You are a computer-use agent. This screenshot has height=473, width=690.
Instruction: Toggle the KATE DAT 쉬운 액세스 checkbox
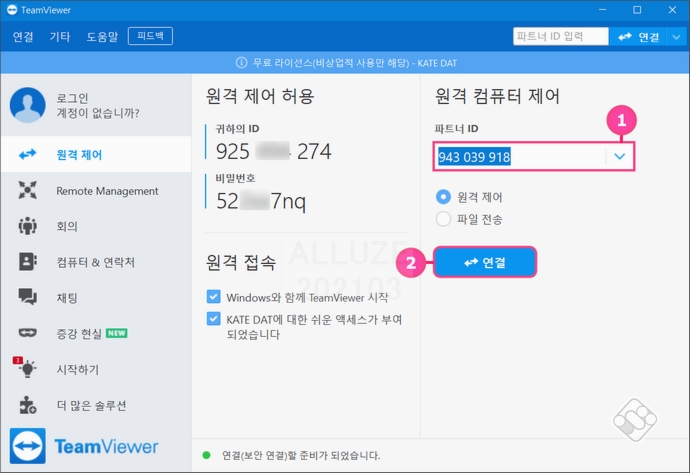coord(213,319)
